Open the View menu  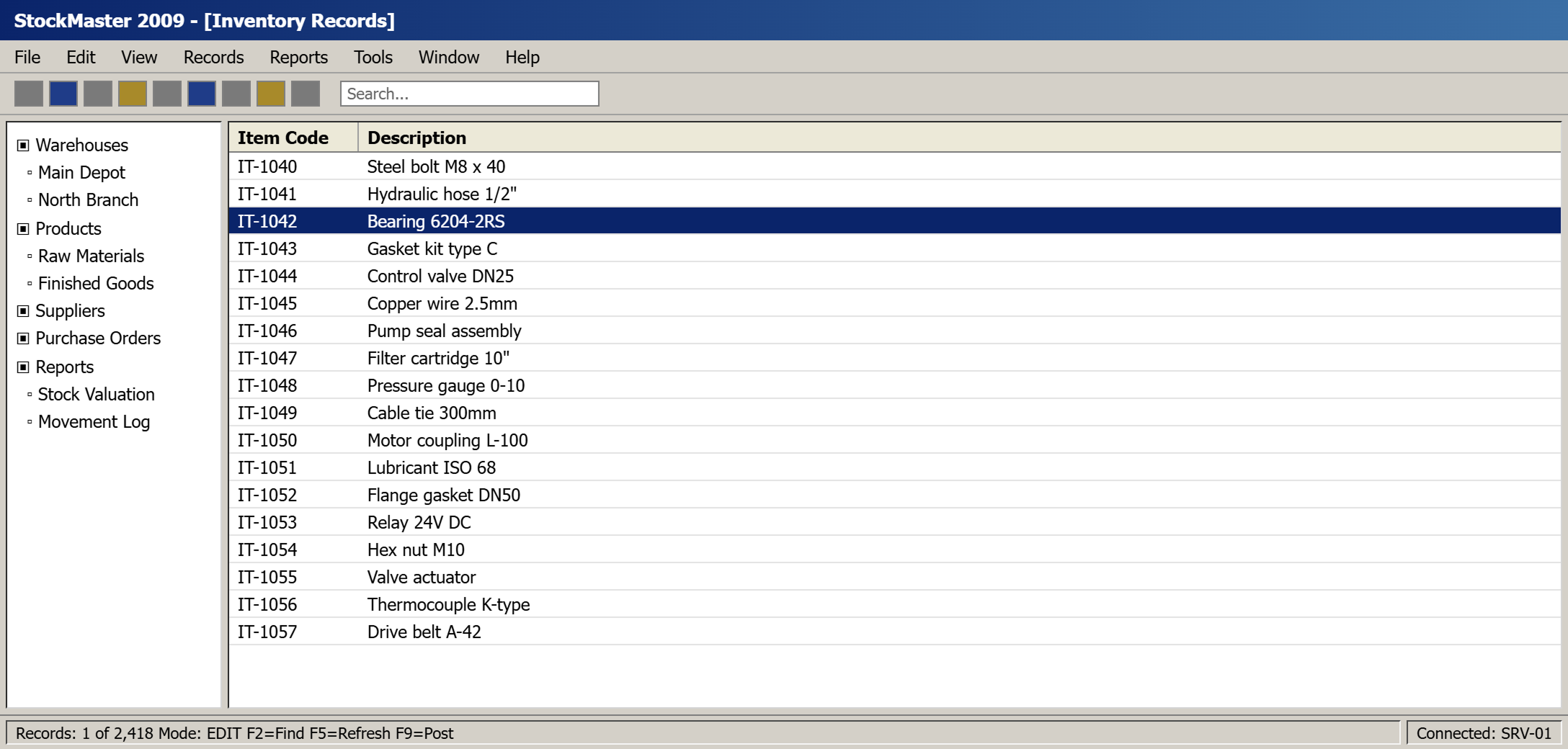pyautogui.click(x=139, y=57)
